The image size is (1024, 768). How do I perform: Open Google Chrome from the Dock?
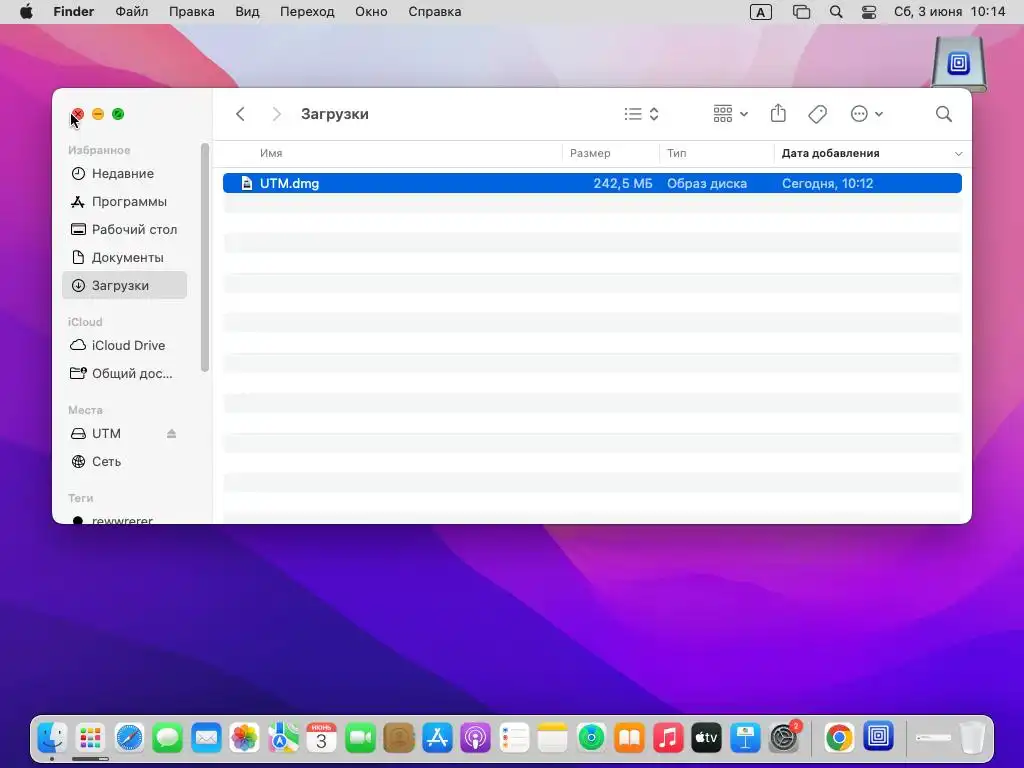point(839,739)
